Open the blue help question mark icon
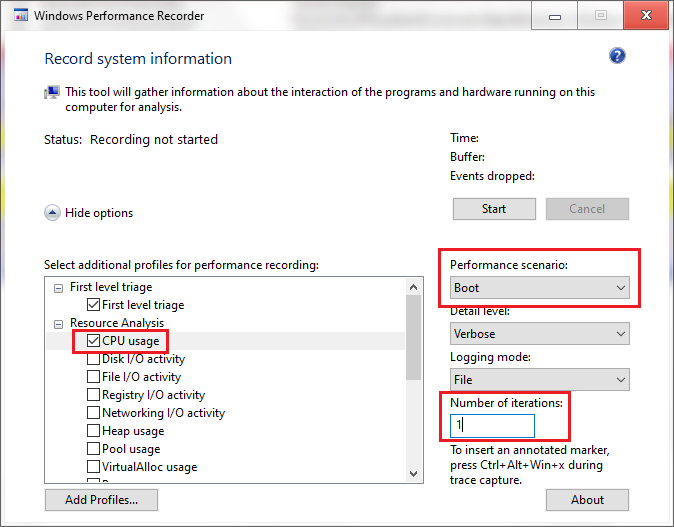 pos(617,55)
